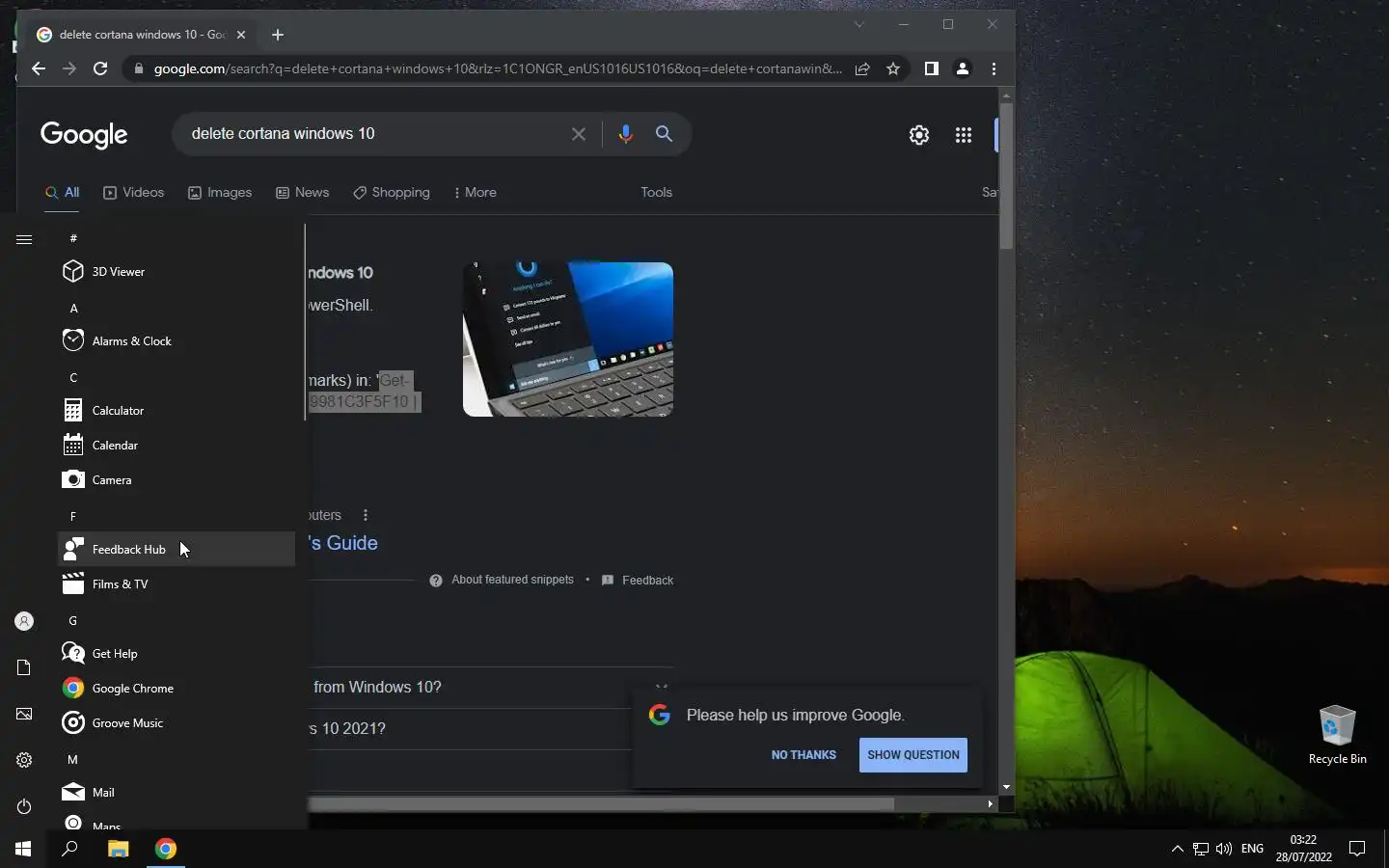The height and width of the screenshot is (868, 1389).
Task: Launch Alarms & Clock app
Action: (x=177, y=341)
